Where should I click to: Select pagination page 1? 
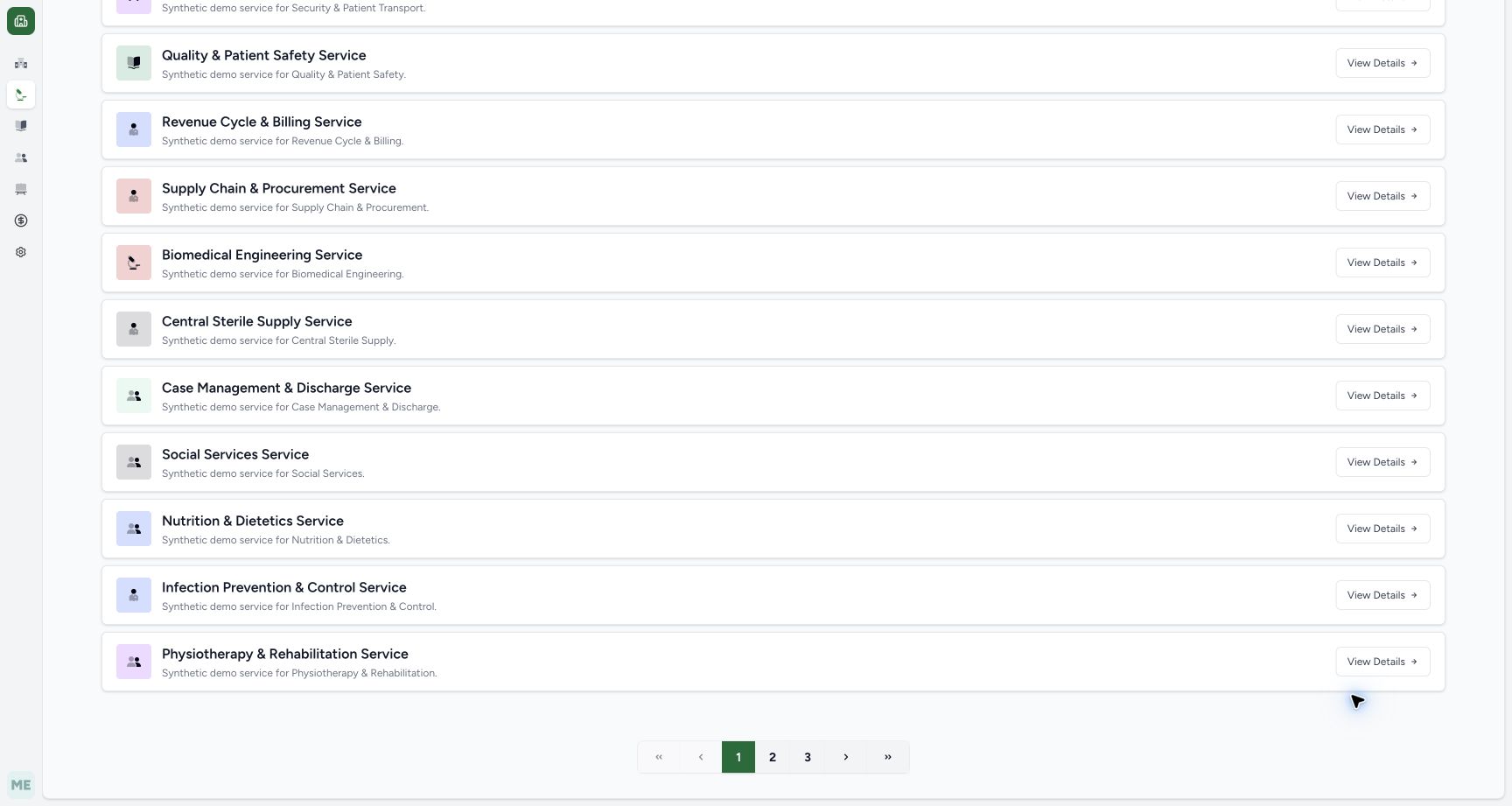click(738, 757)
